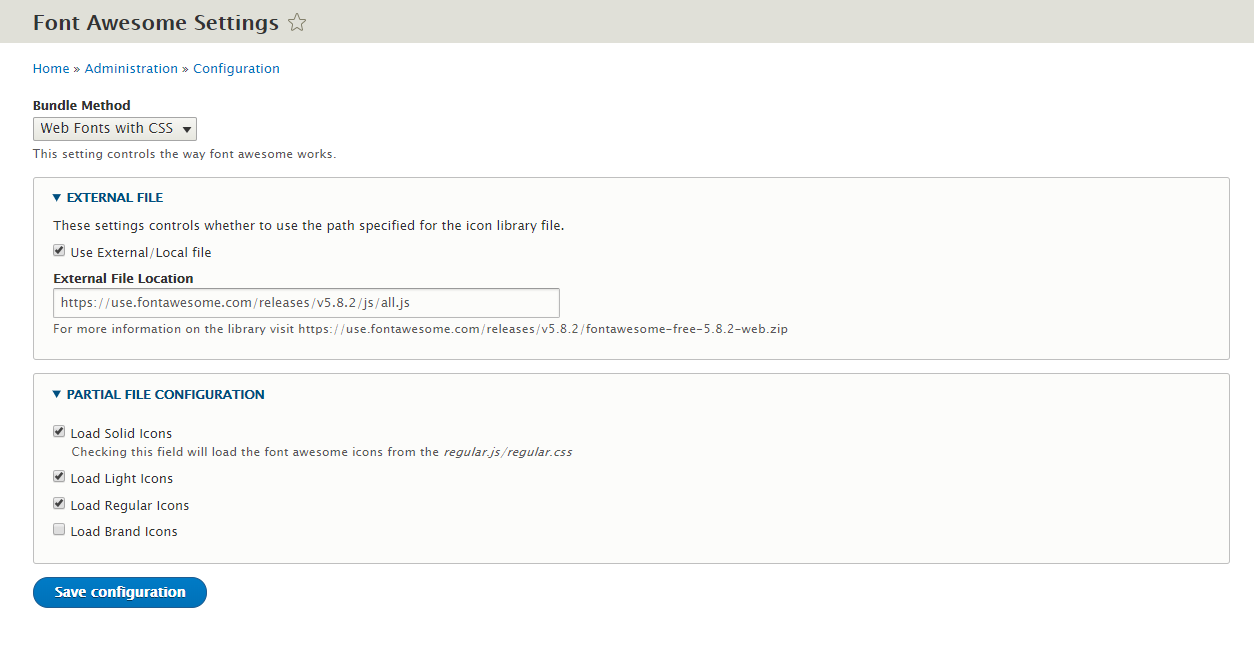Click 'These settings controls whether' description

coord(309,226)
